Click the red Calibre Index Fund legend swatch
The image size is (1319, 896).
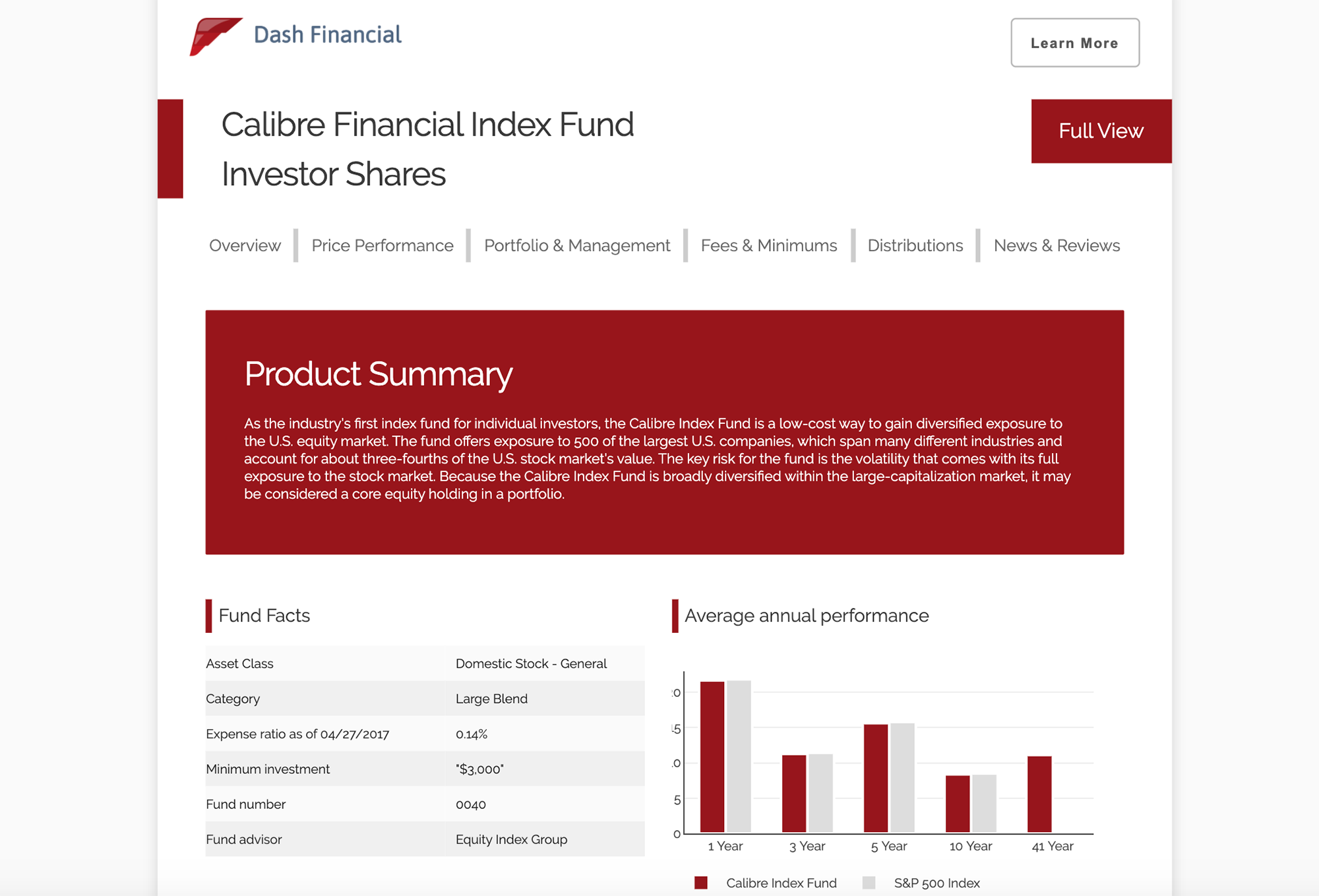pos(701,883)
